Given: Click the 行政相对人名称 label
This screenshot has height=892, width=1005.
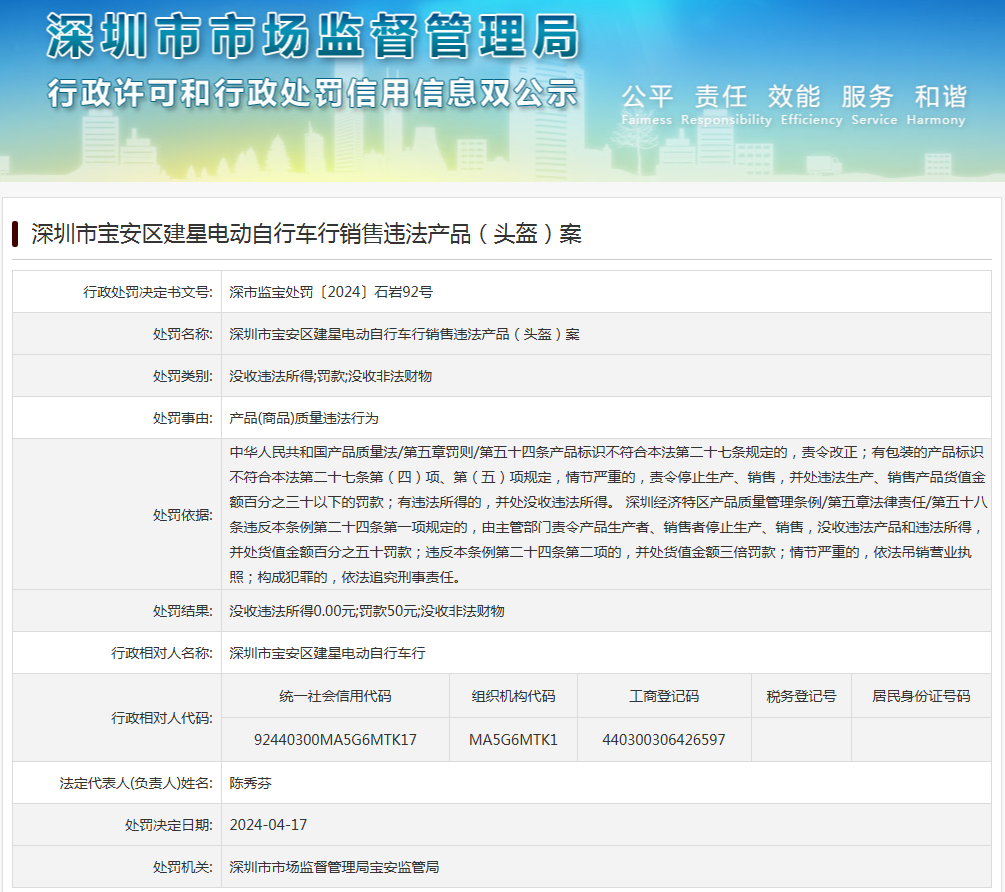Looking at the screenshot, I should tap(162, 653).
